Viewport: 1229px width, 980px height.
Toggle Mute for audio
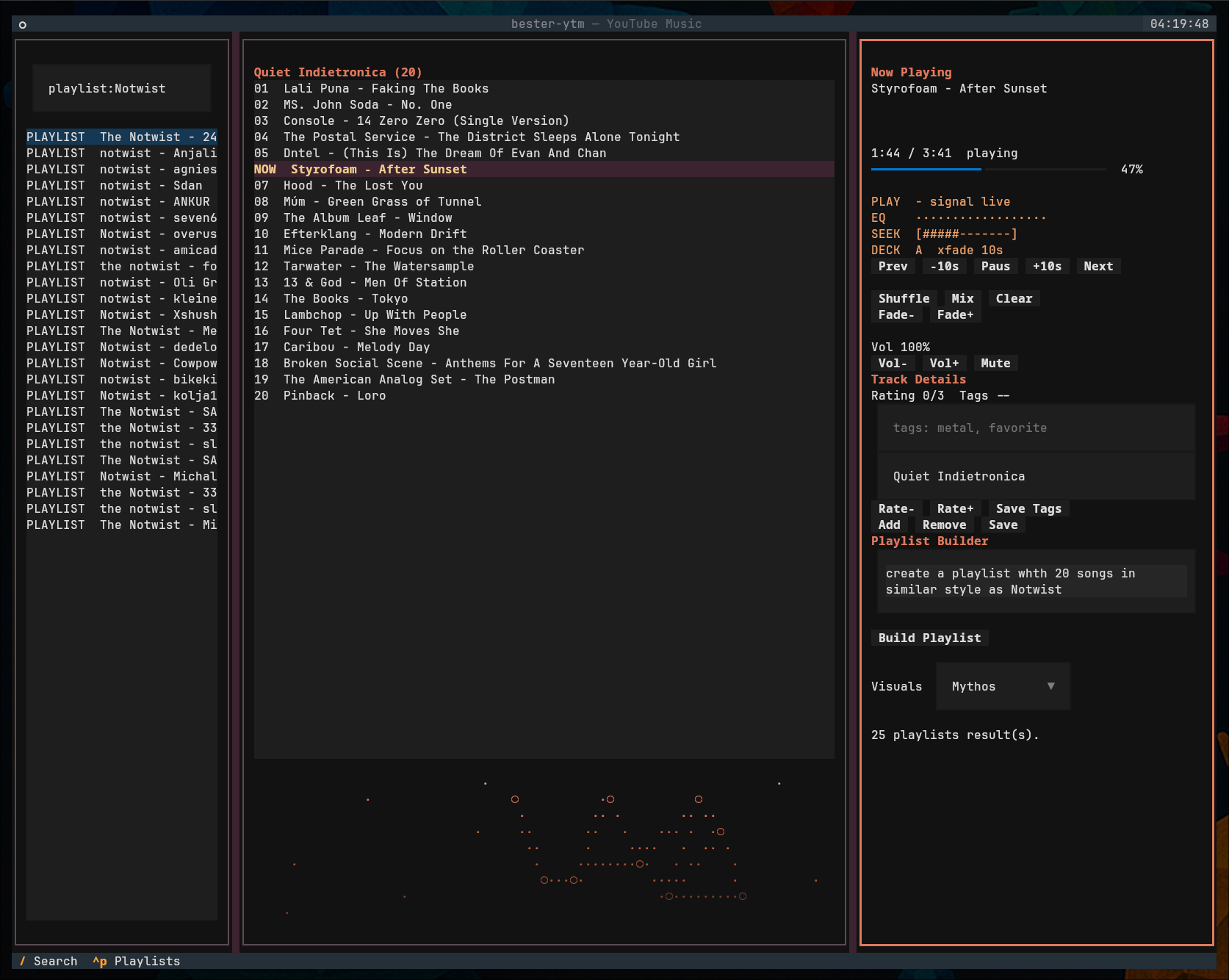(995, 363)
